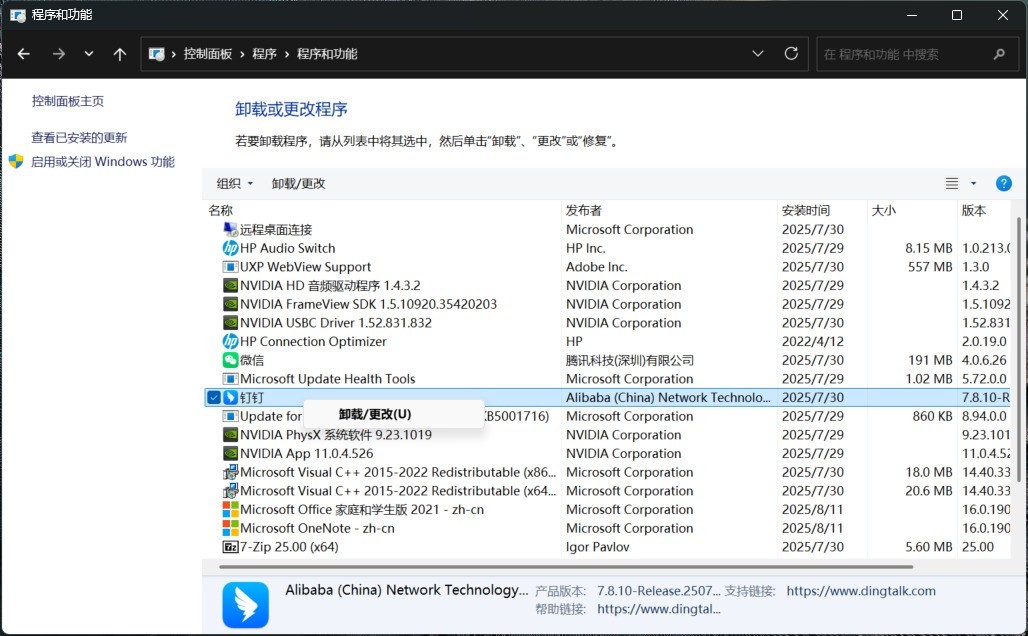Image resolution: width=1028 pixels, height=636 pixels.
Task: Click the 在 程序和功能 中搜索 search box
Action: pos(900,54)
